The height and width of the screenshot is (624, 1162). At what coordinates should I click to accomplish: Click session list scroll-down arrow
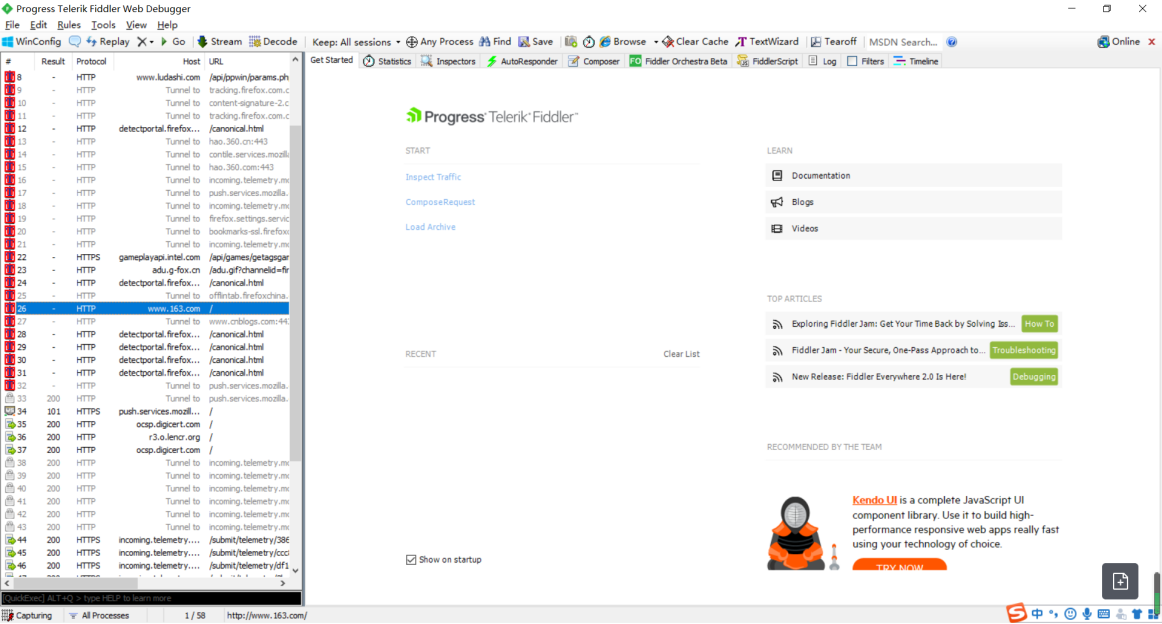296,571
